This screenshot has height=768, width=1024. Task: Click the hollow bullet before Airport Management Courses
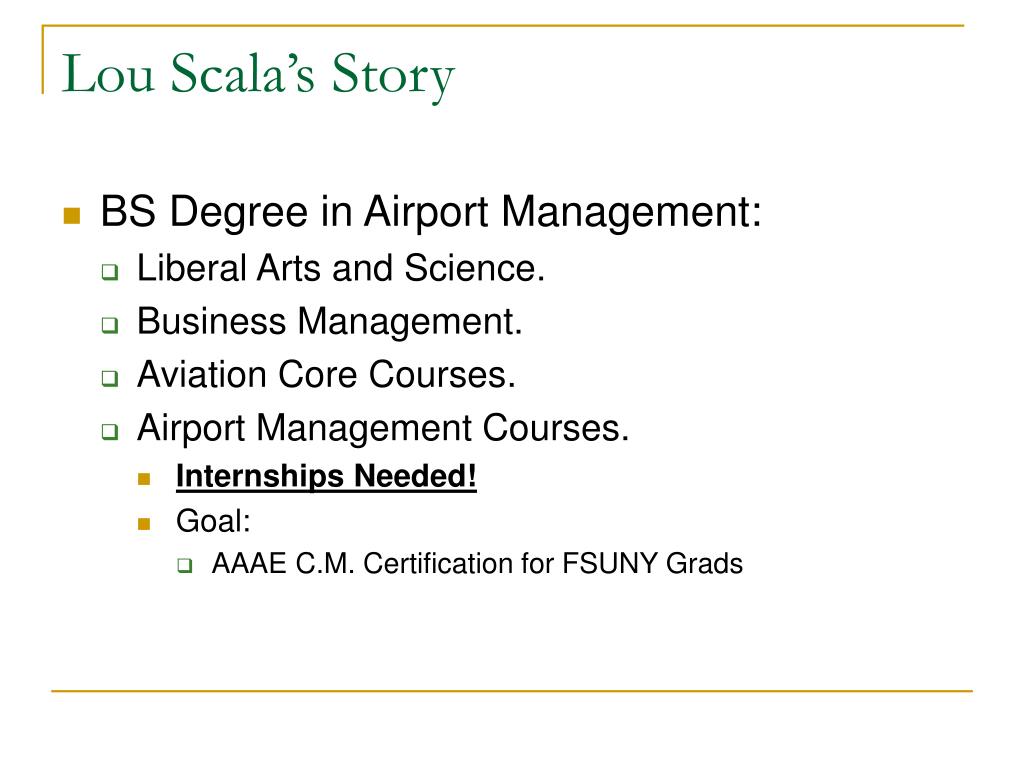[110, 431]
